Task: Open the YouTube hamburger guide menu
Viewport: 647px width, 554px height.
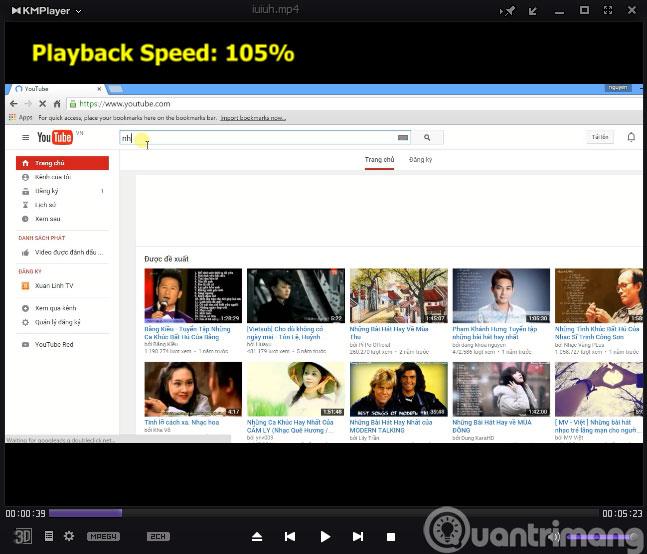Action: click(x=26, y=137)
